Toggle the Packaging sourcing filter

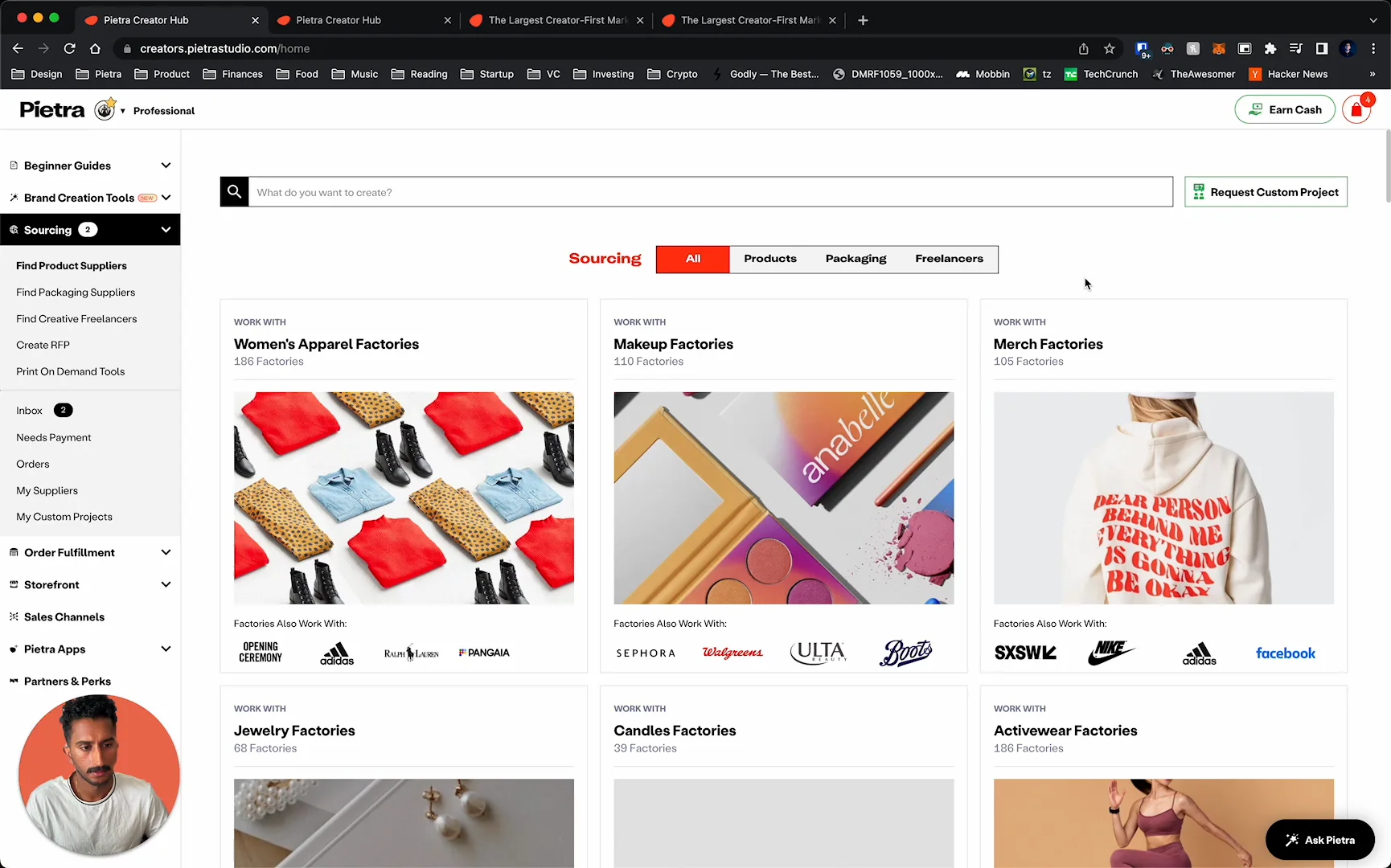point(856,259)
